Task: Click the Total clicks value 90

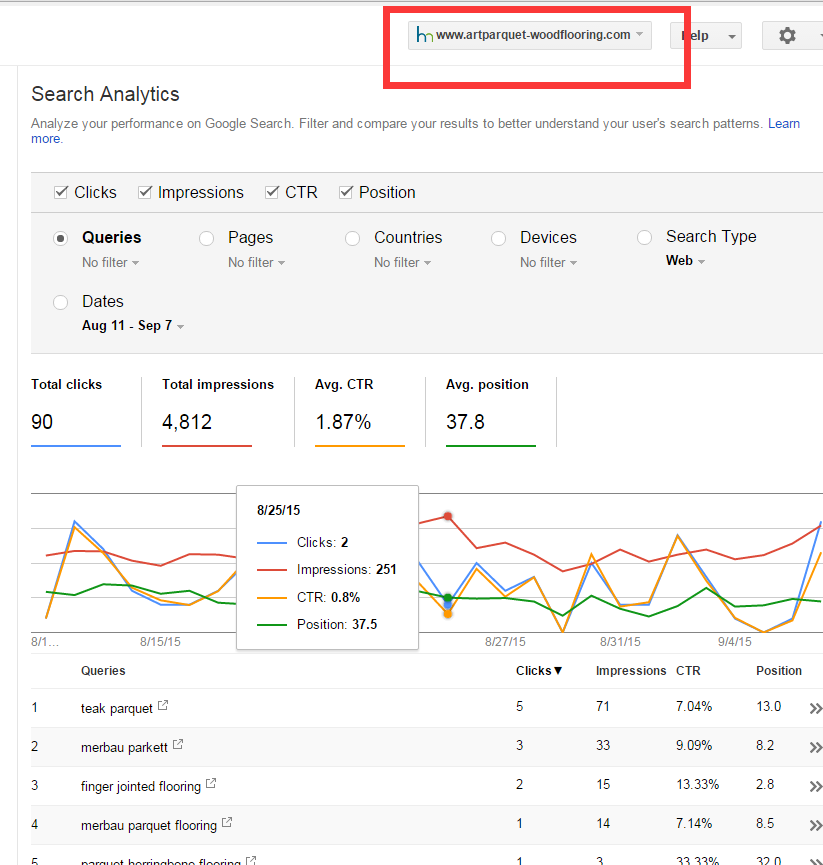Action: point(42,422)
